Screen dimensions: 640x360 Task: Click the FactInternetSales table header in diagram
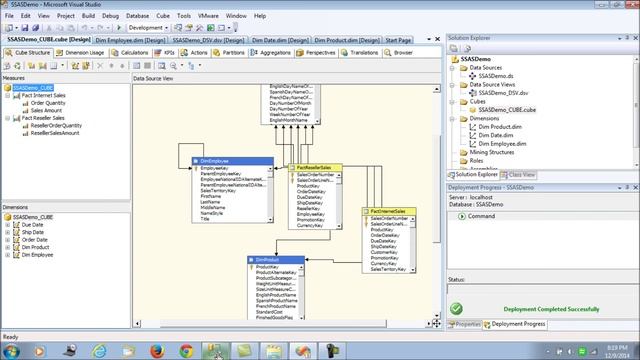click(x=389, y=211)
